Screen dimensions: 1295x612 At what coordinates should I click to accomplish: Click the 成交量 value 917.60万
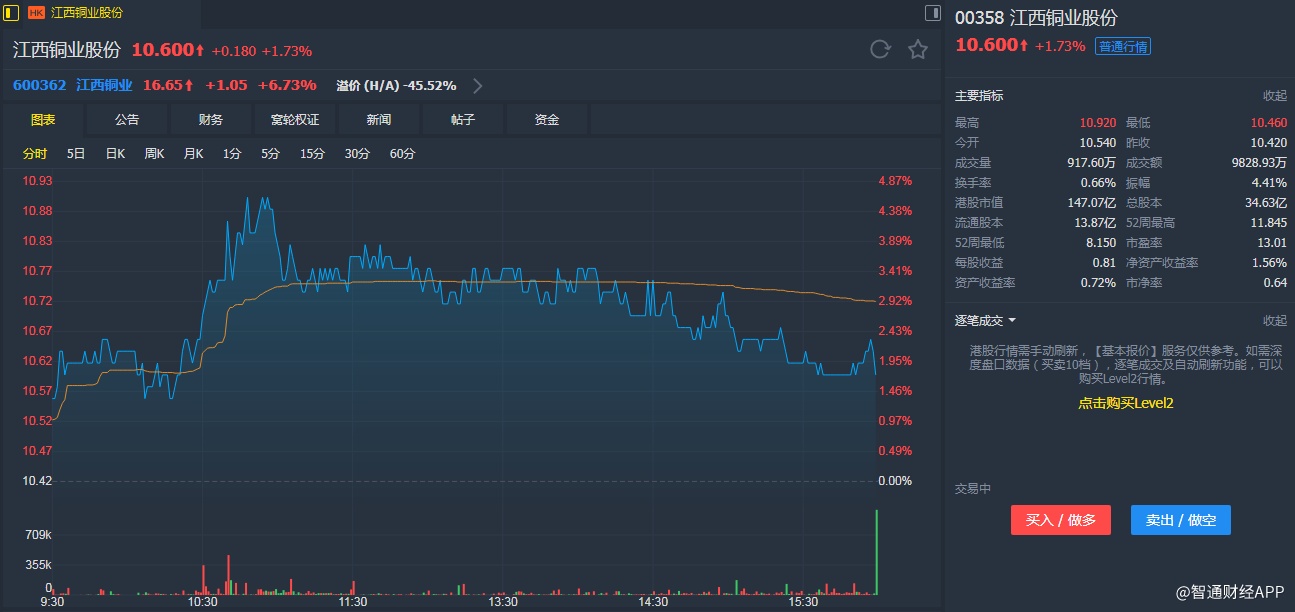pyautogui.click(x=1091, y=162)
